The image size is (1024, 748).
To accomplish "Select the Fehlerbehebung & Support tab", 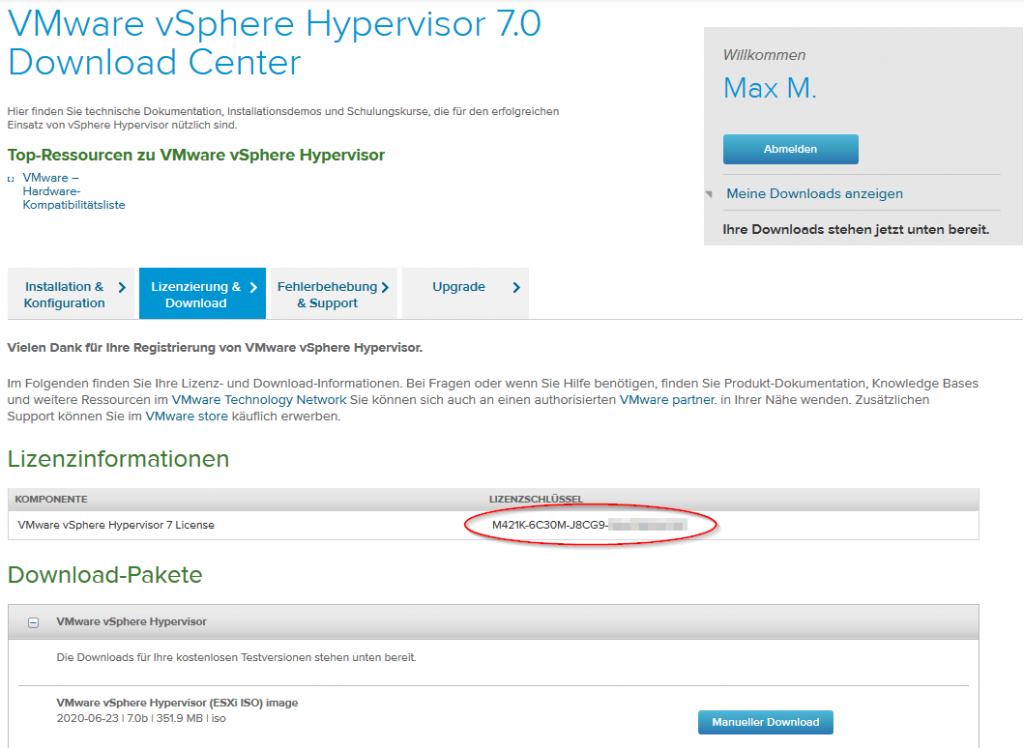I will tap(330, 293).
